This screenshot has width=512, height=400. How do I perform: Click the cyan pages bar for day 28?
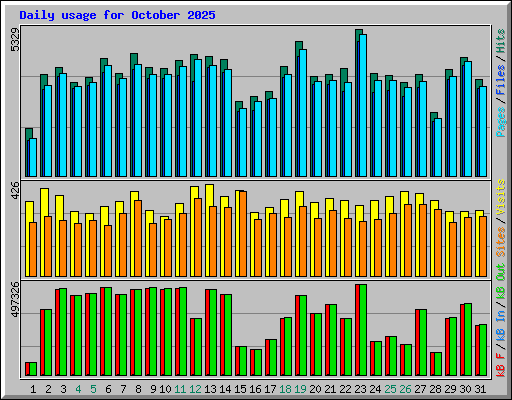(438, 148)
